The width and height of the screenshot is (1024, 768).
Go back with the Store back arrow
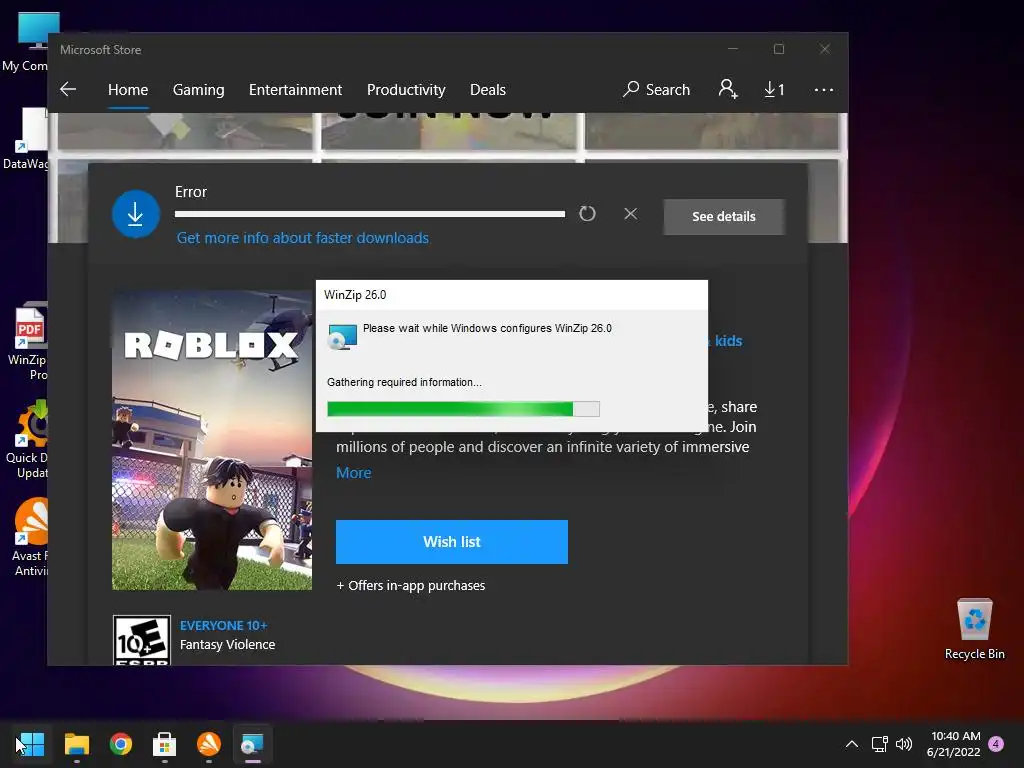tap(68, 89)
